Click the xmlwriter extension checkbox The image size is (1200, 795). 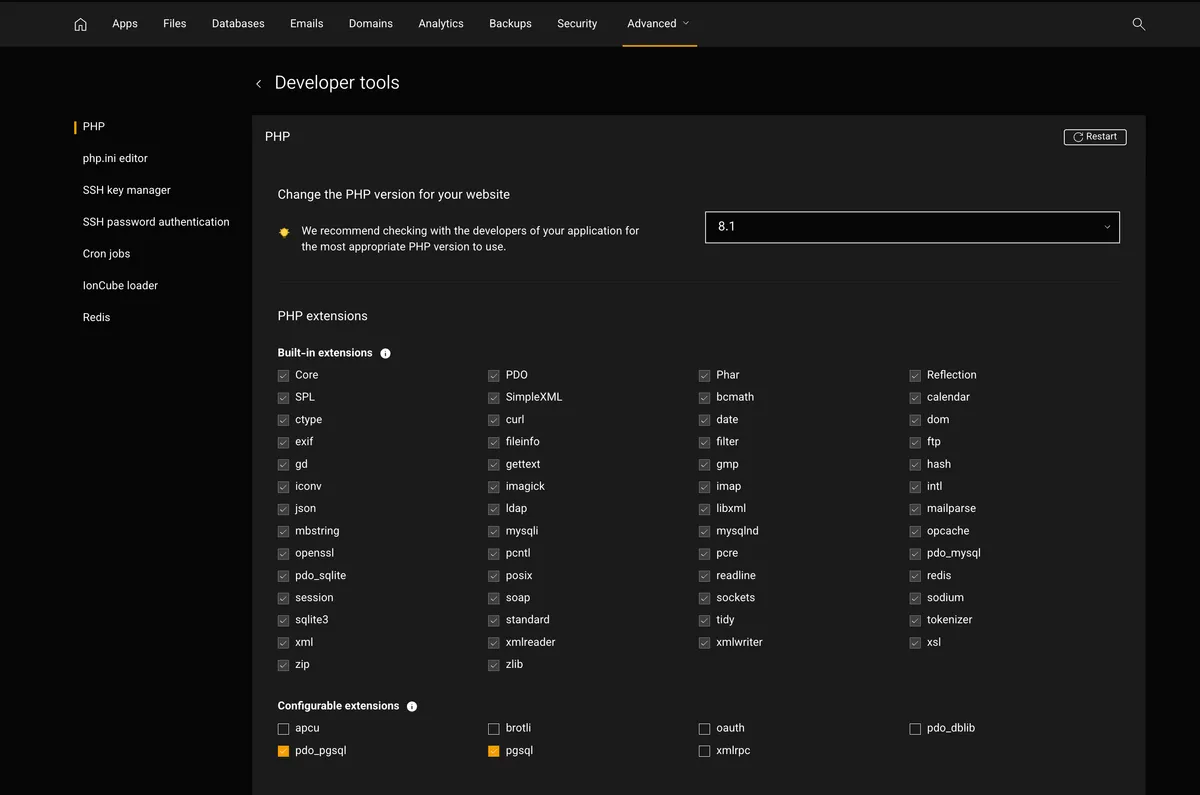coord(705,643)
